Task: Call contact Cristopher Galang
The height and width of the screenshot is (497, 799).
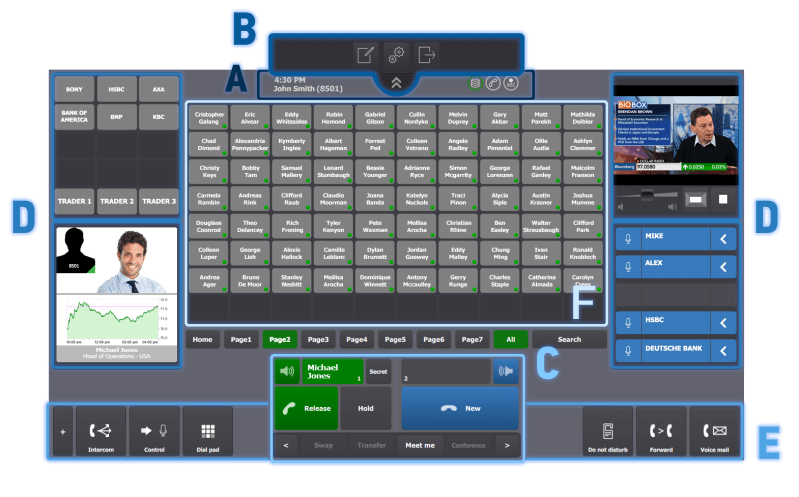Action: pos(209,118)
